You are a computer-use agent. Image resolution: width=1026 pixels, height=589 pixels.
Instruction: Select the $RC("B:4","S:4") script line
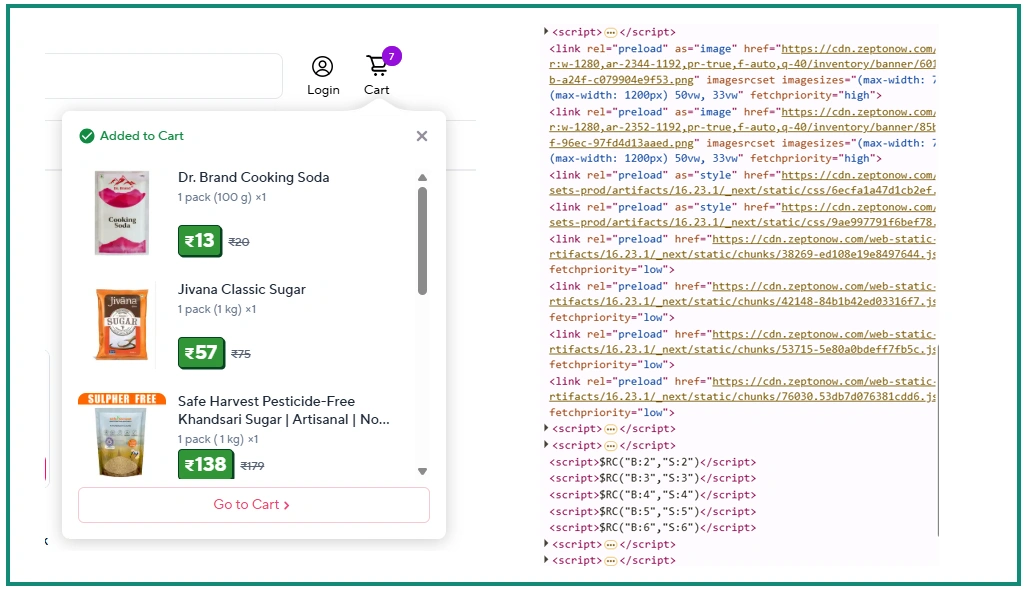point(652,495)
